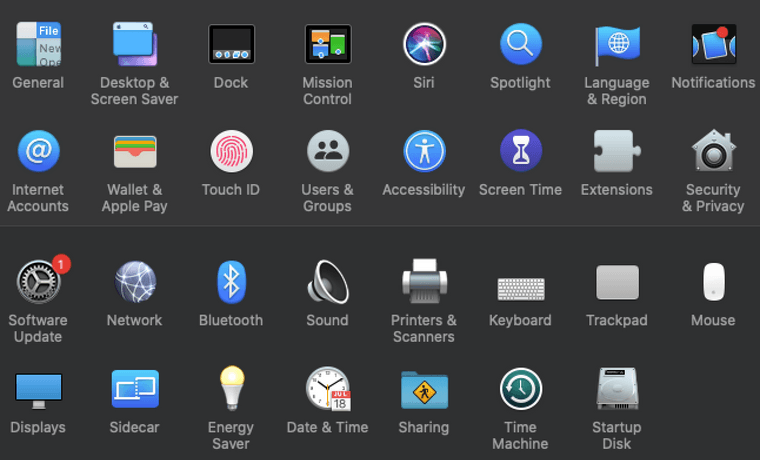Open Language & Region pane
This screenshot has width=760, height=460.
pos(617,44)
